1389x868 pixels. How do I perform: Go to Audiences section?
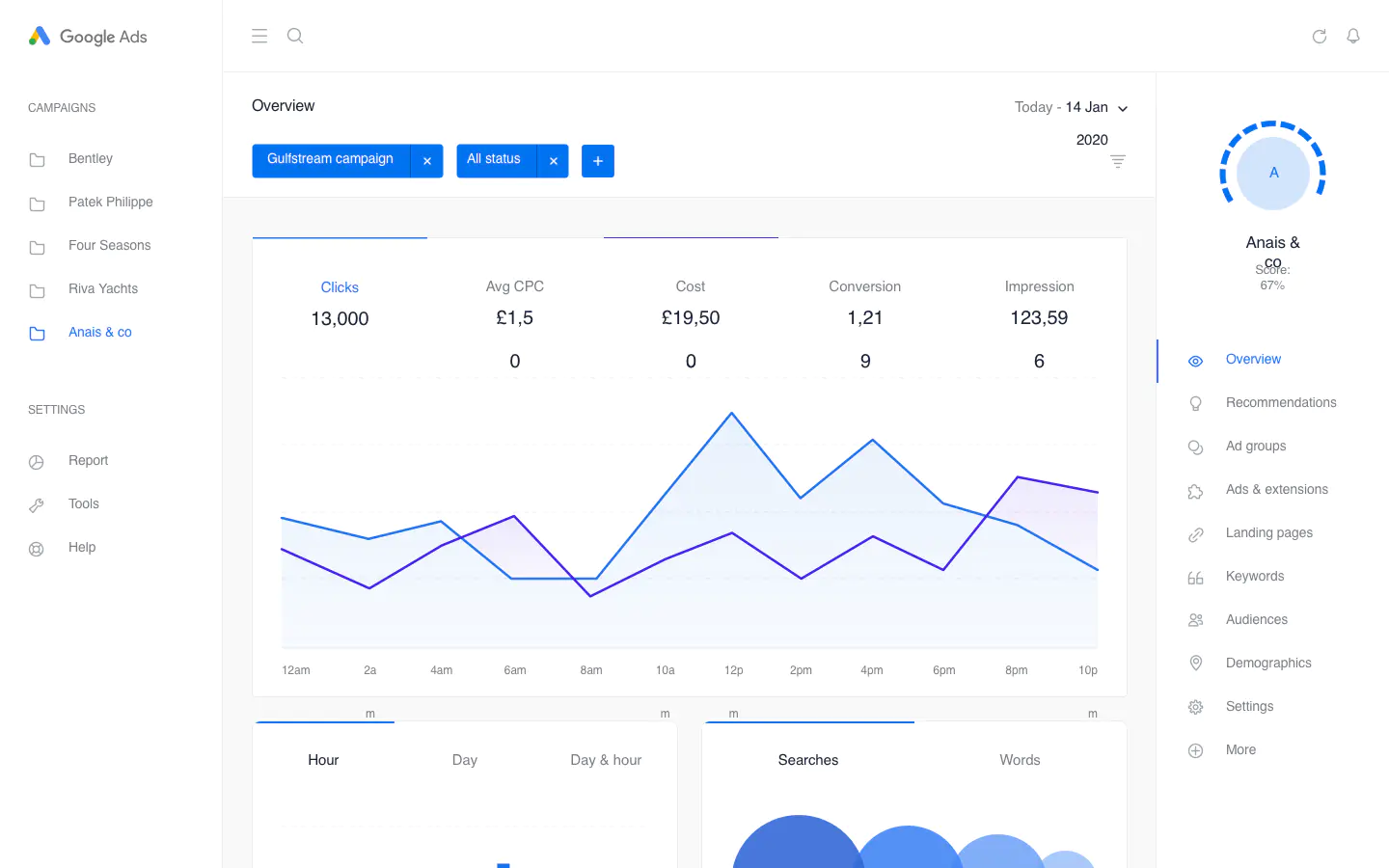click(x=1257, y=619)
